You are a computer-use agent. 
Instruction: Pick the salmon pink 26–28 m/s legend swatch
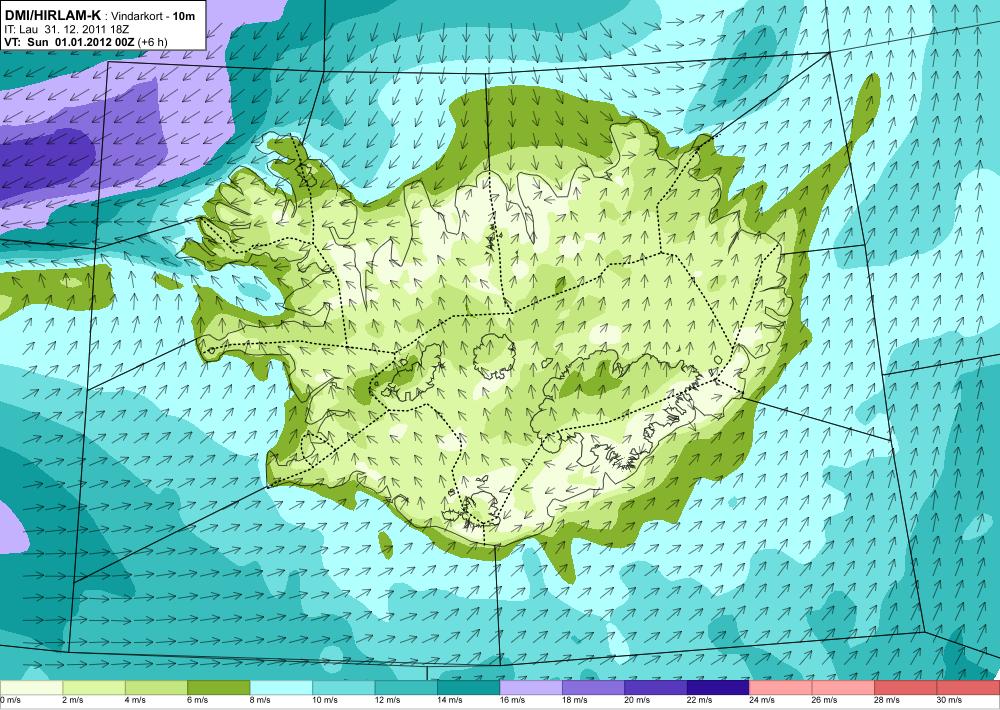844,688
